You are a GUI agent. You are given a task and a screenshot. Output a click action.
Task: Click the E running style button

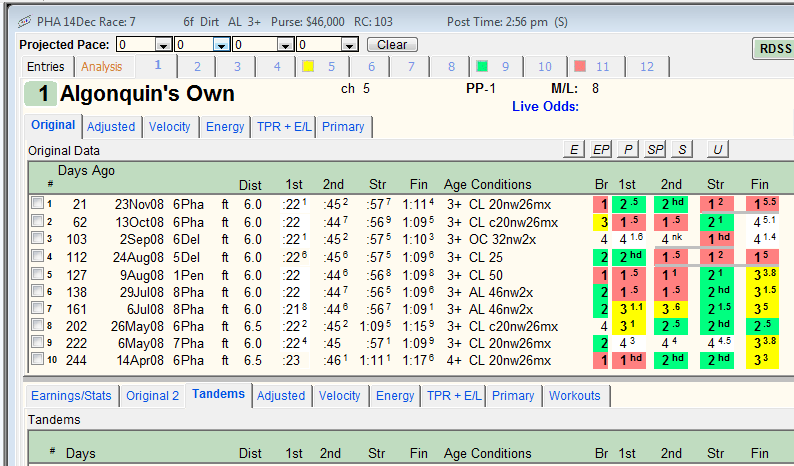(x=574, y=149)
